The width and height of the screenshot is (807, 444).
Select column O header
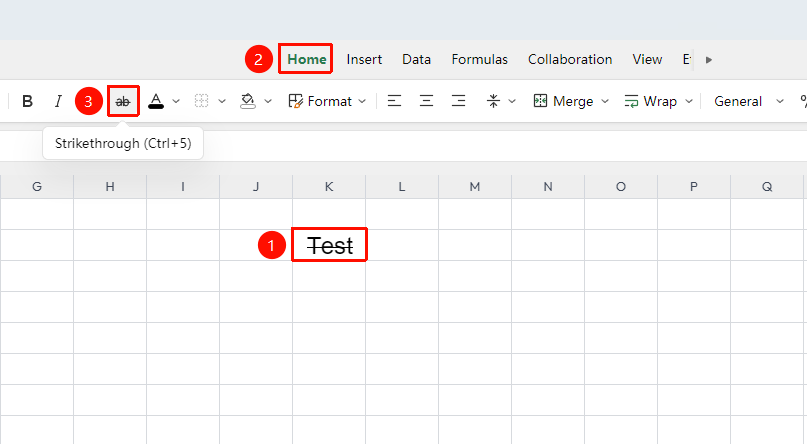point(621,187)
